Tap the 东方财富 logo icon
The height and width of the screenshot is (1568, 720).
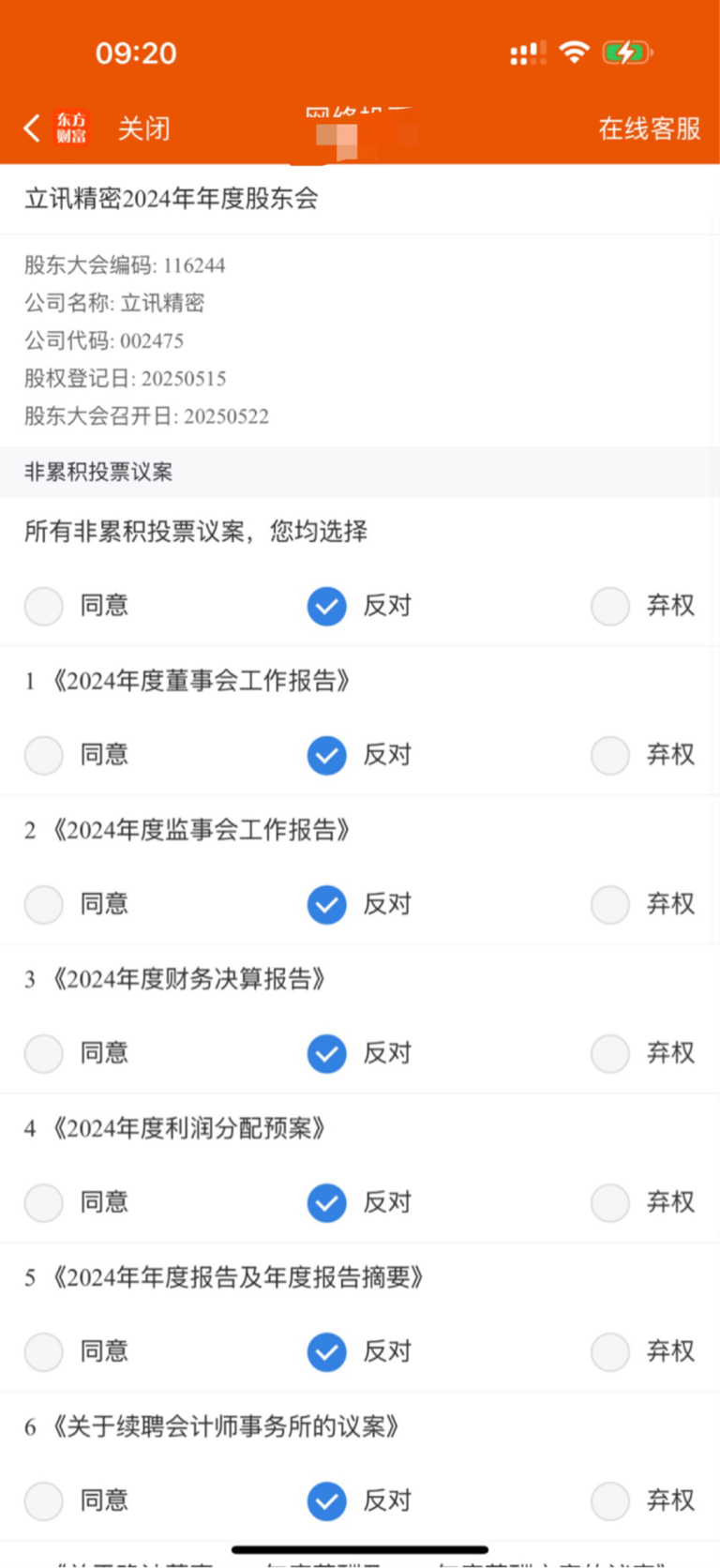71,128
